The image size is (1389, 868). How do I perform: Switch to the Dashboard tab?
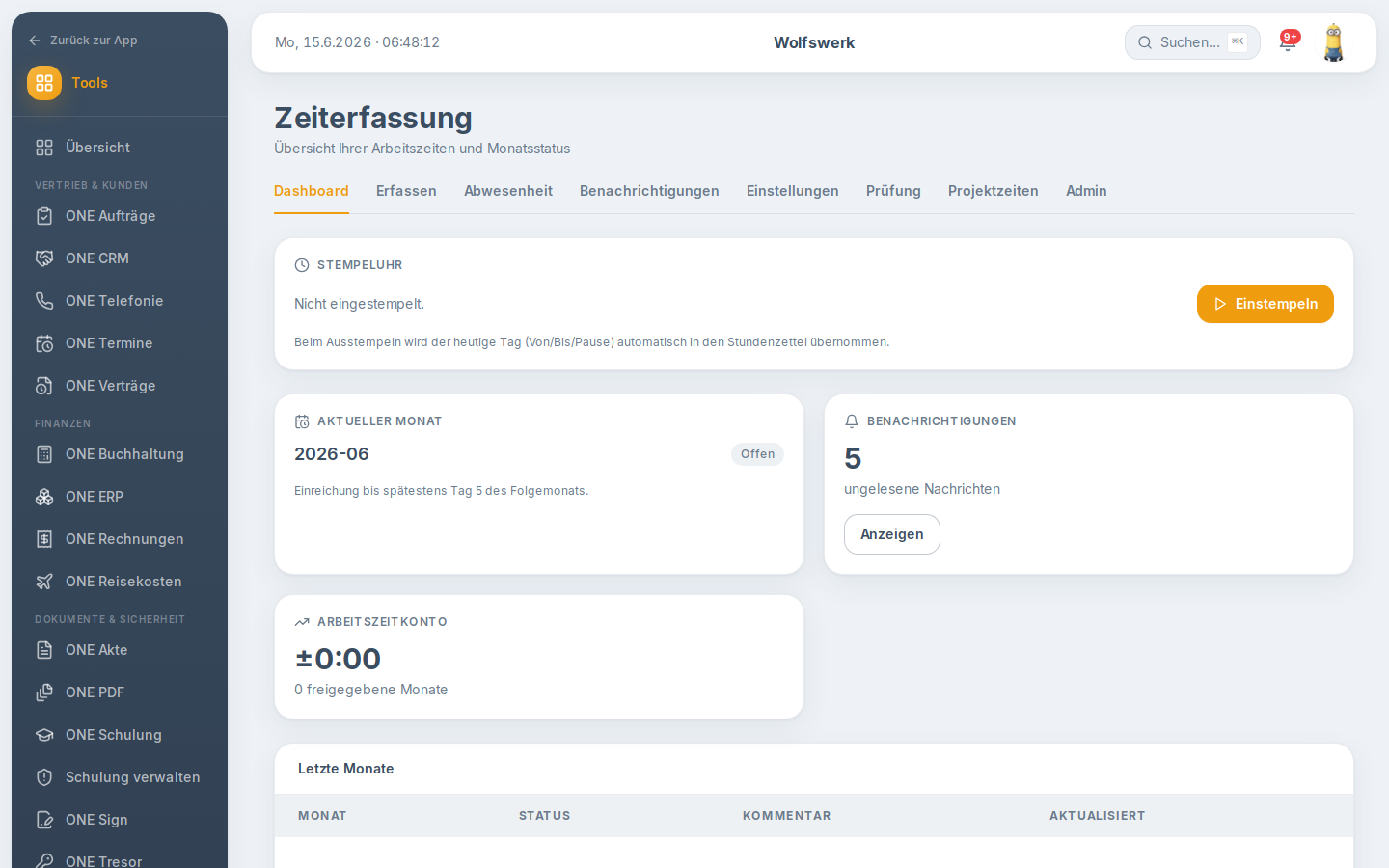pos(312,191)
